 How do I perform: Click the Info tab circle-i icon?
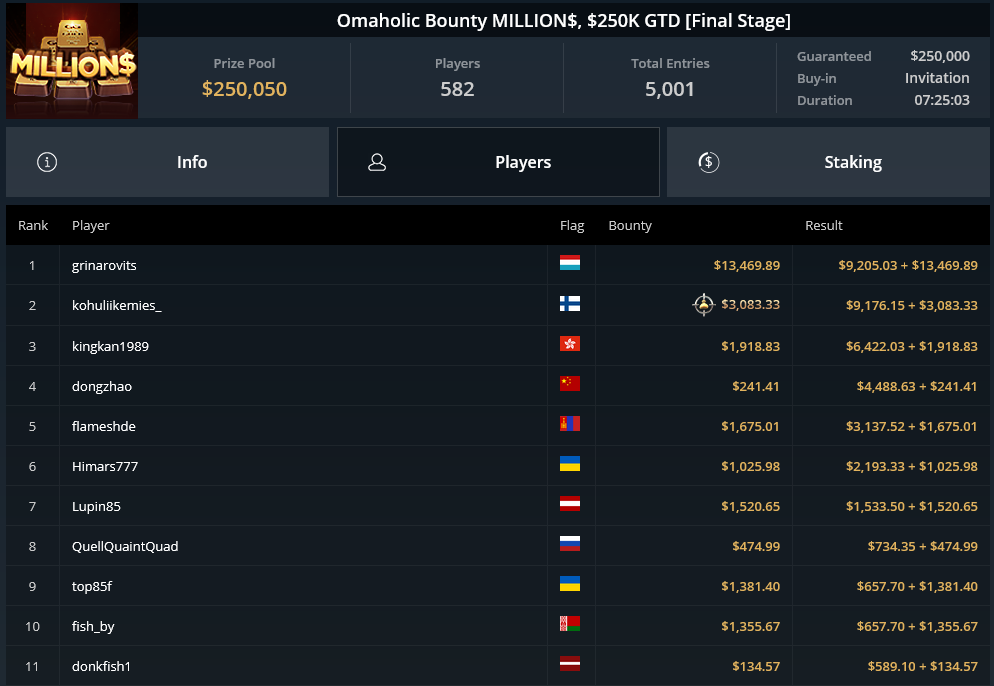tap(47, 162)
